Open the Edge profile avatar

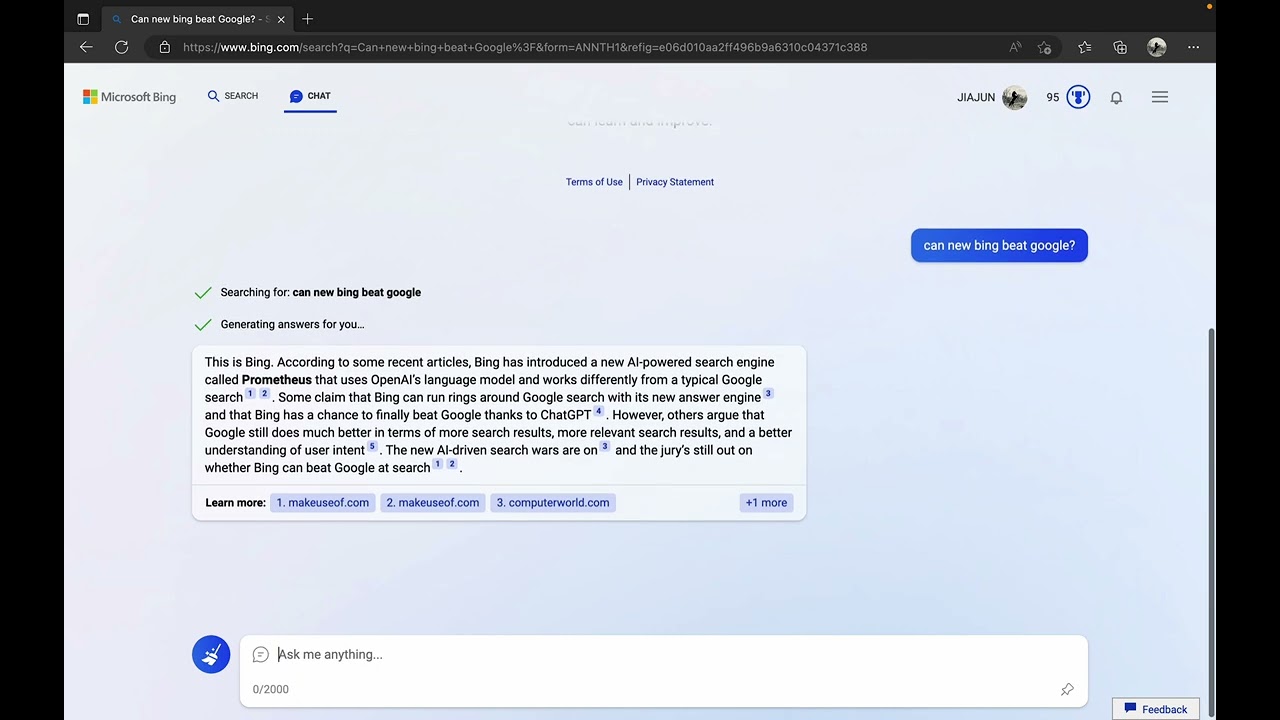1157,47
